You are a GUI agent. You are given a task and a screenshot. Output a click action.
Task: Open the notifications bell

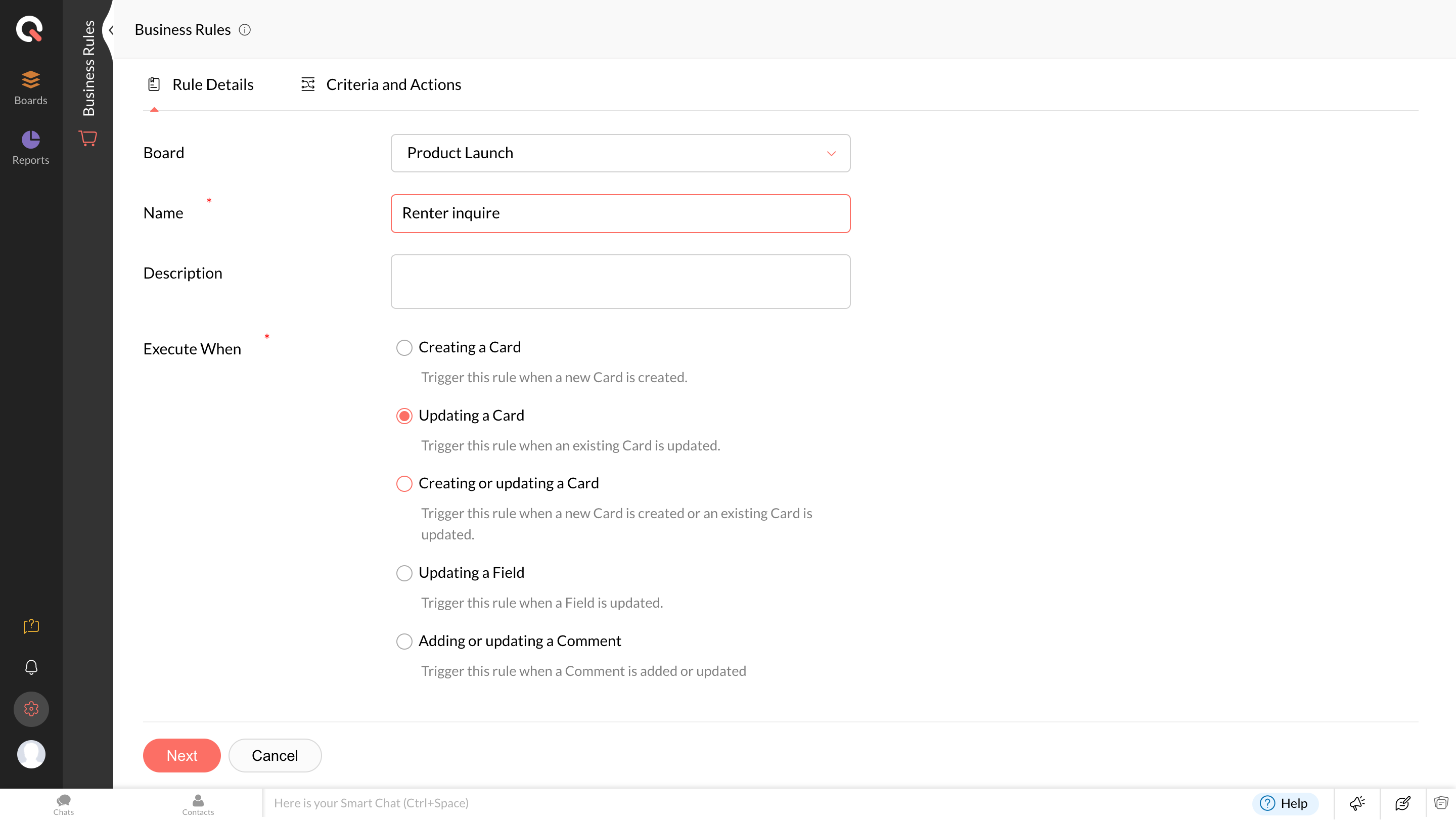pyautogui.click(x=31, y=667)
